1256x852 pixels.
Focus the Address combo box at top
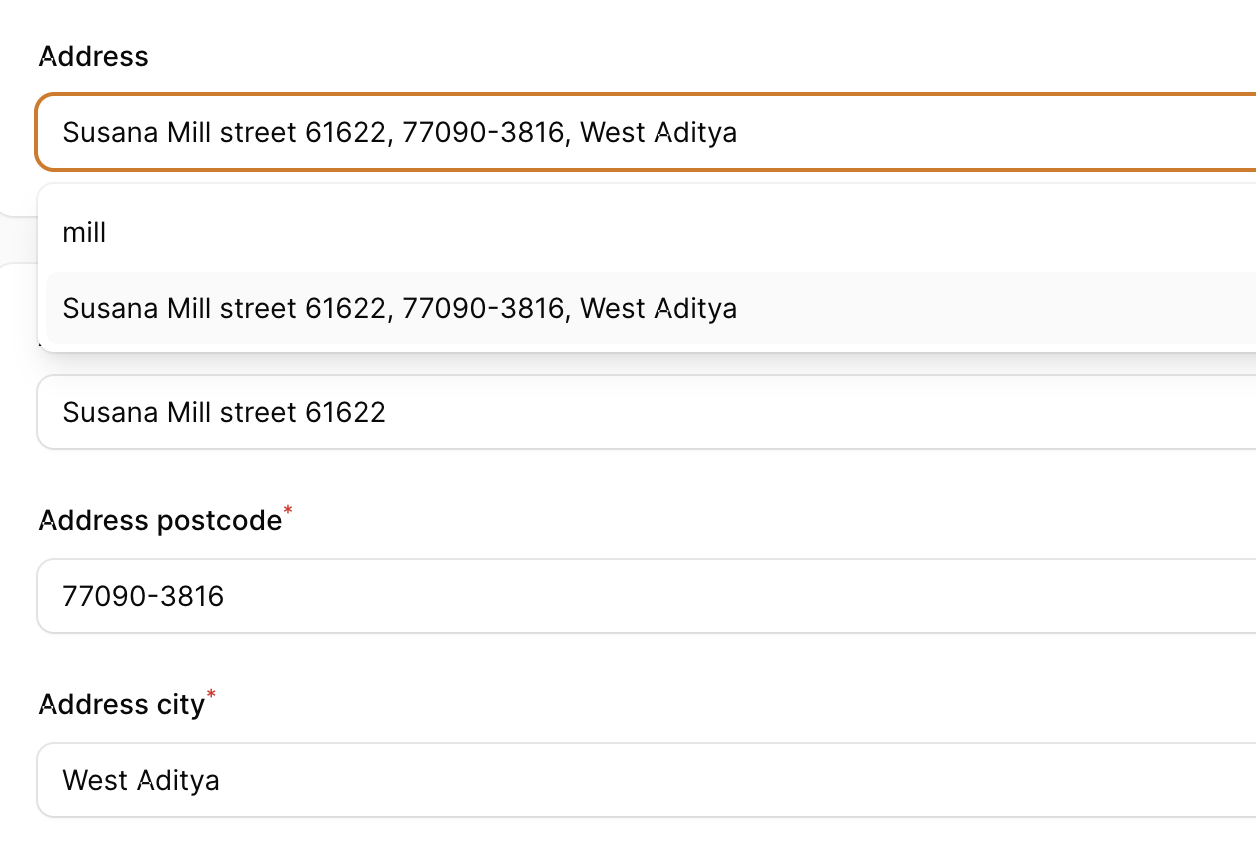(646, 132)
